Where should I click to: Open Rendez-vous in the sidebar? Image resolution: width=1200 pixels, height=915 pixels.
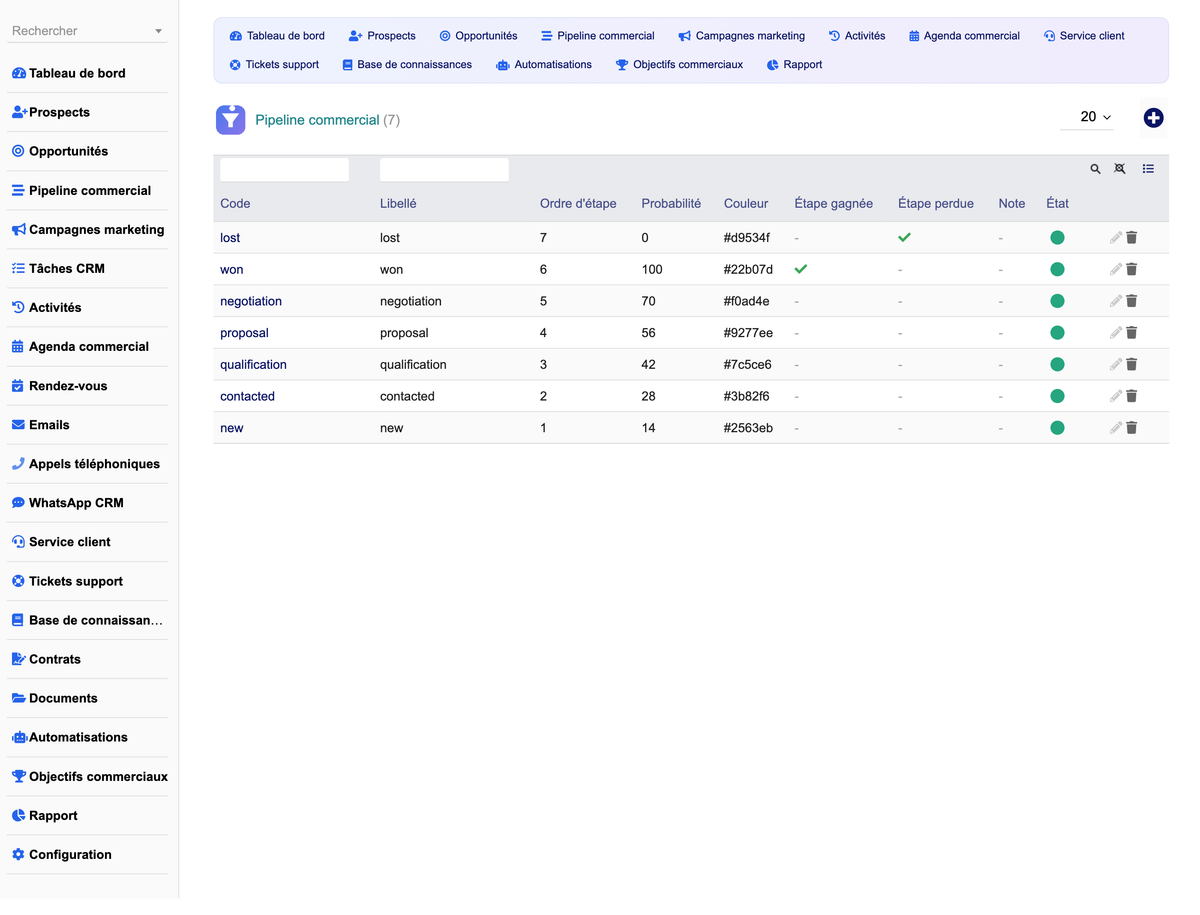pos(87,386)
